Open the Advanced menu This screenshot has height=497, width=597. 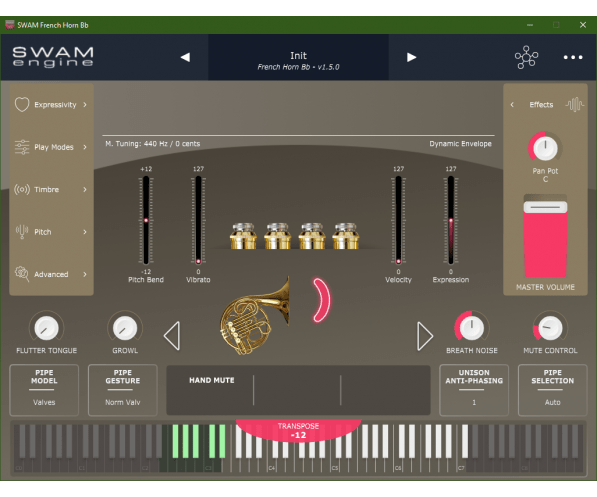[51, 274]
